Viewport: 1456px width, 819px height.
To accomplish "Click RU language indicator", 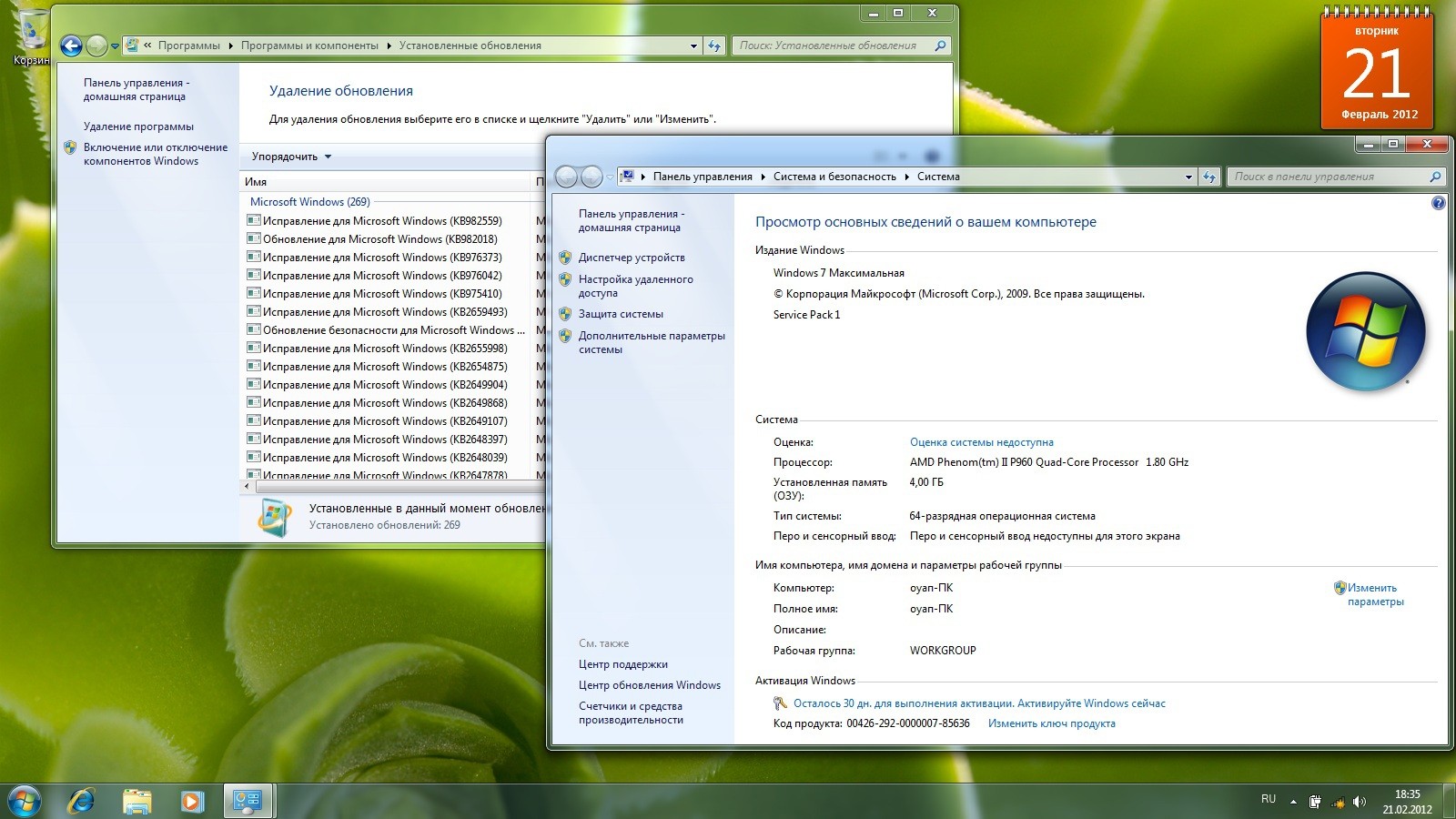I will (1269, 799).
